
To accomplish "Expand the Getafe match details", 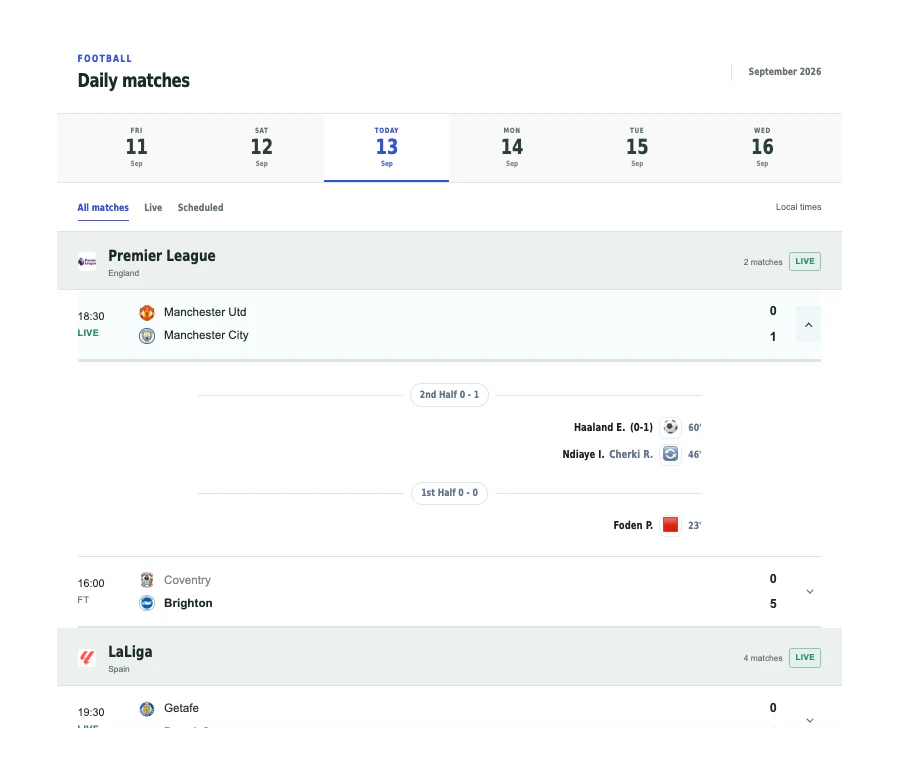I will tap(809, 720).
